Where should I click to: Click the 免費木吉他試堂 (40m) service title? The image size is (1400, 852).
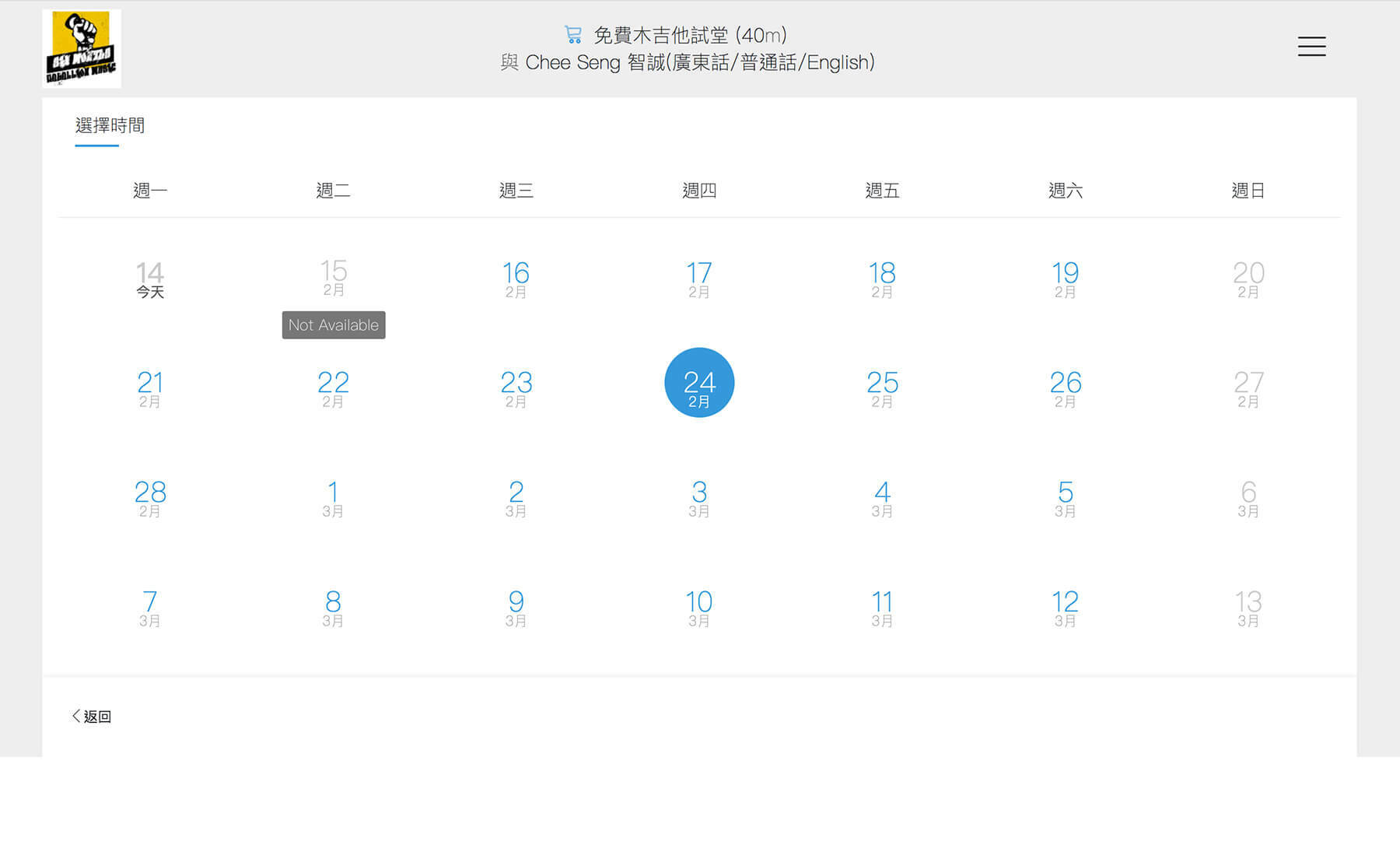click(x=691, y=35)
